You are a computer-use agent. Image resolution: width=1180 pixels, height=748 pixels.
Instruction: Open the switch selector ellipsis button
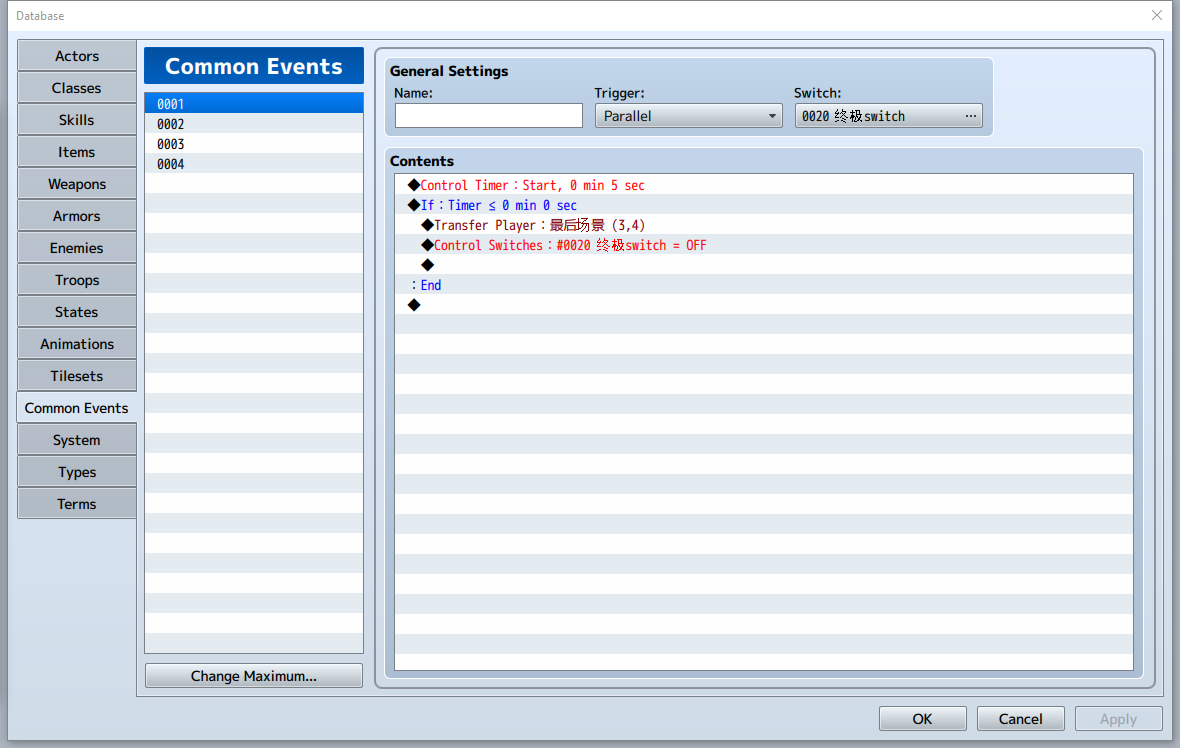pyautogui.click(x=970, y=116)
